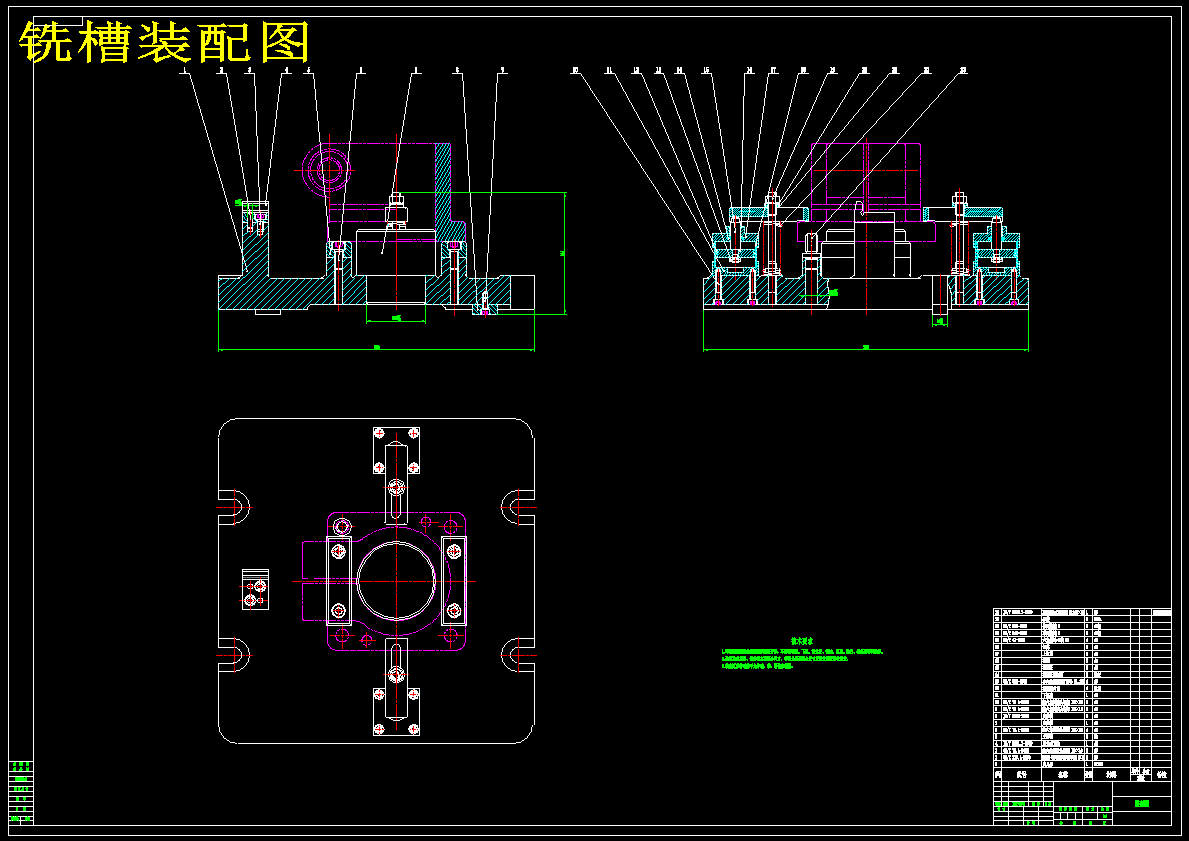Select part balloon number 9 label
This screenshot has width=1189, height=841.
click(501, 71)
